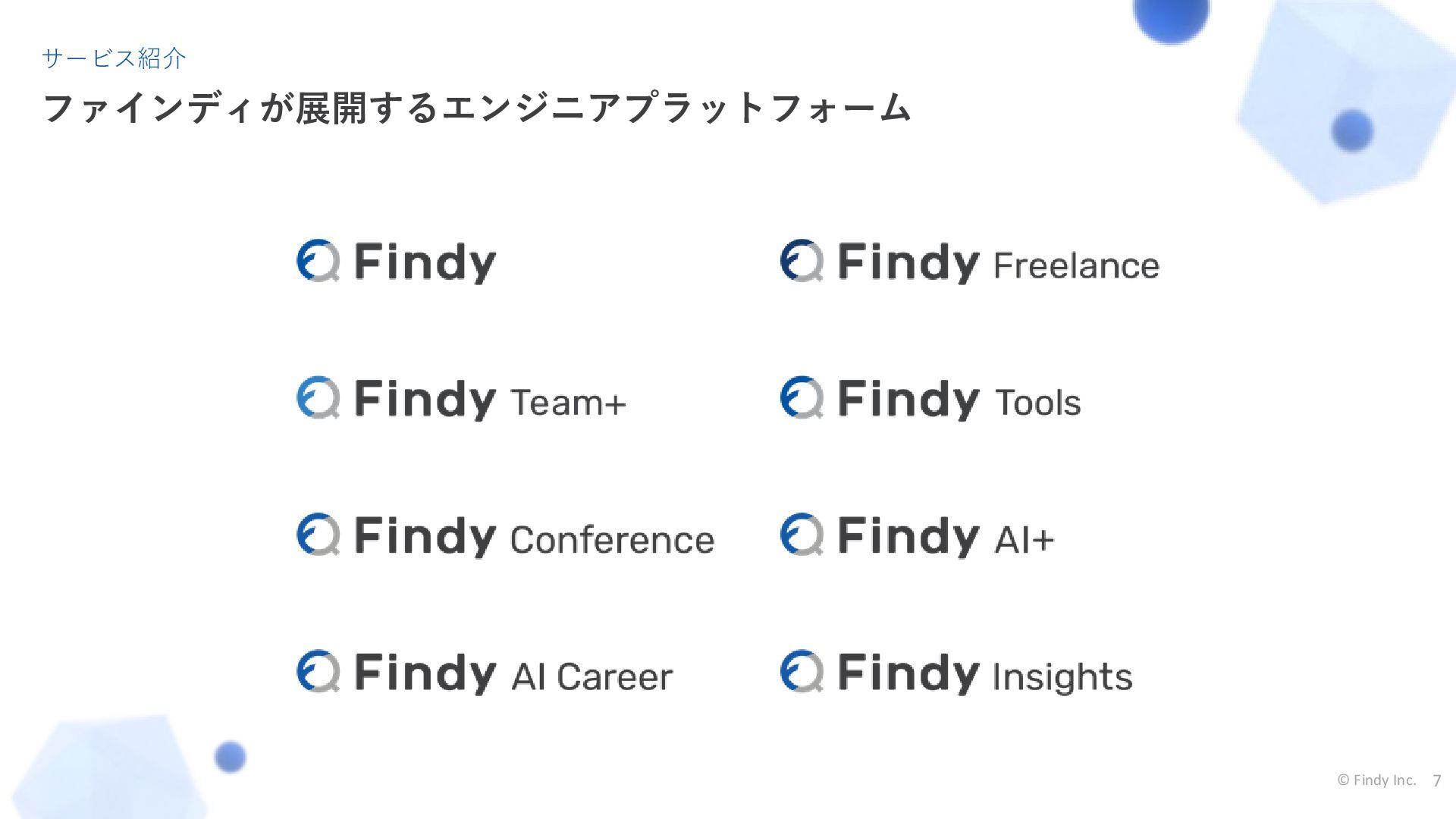Click the standalone Findy wordmark text
1456x819 pixels.
click(x=425, y=262)
